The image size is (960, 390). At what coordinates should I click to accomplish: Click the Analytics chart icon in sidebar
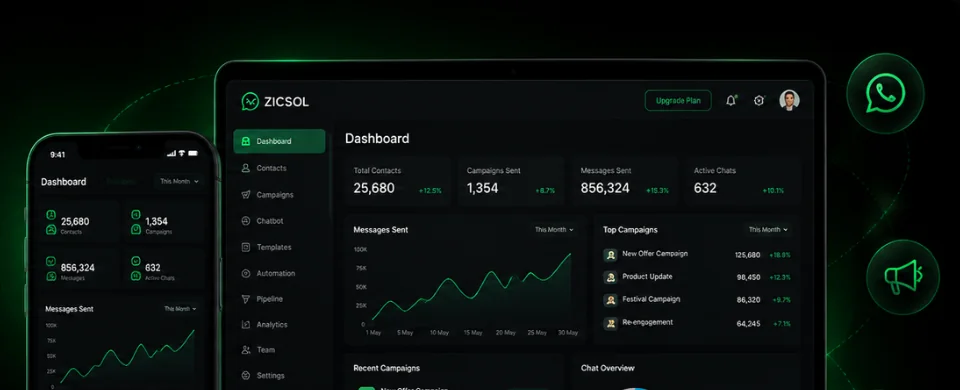coord(246,325)
